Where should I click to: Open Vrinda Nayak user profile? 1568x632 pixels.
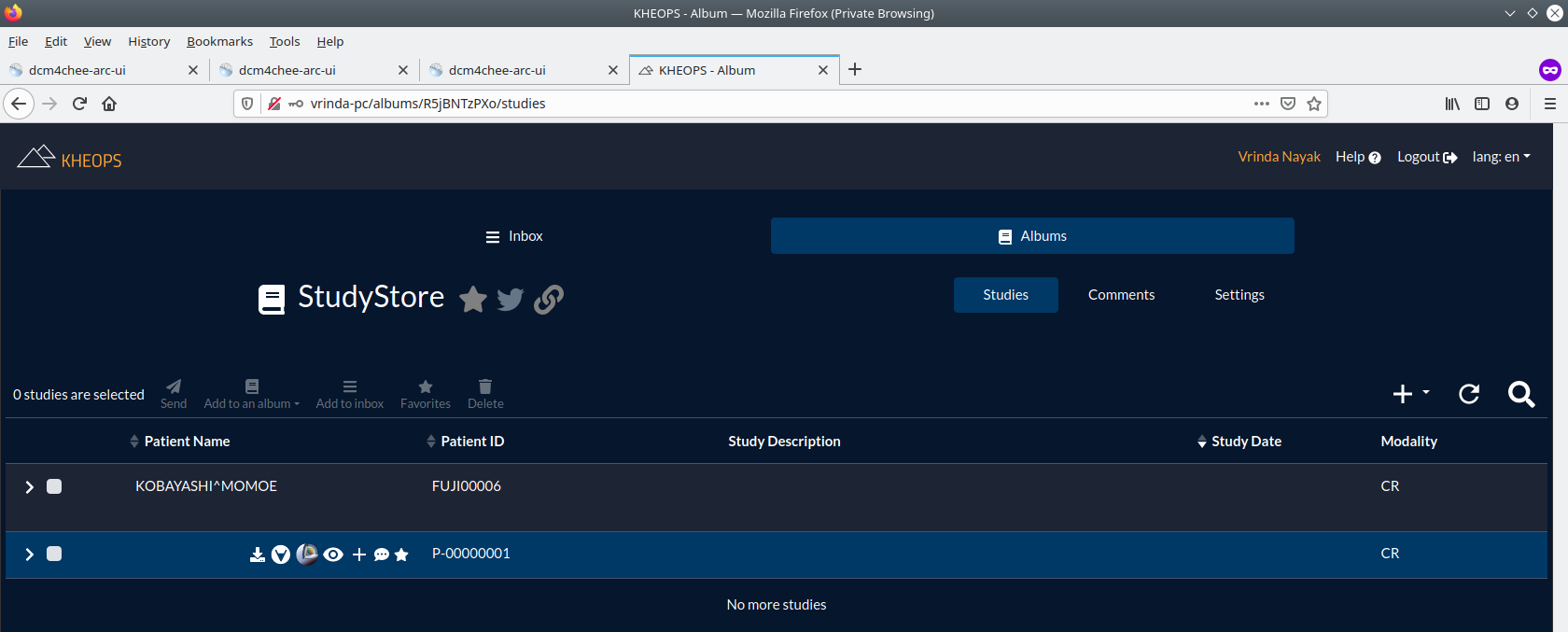click(x=1279, y=157)
